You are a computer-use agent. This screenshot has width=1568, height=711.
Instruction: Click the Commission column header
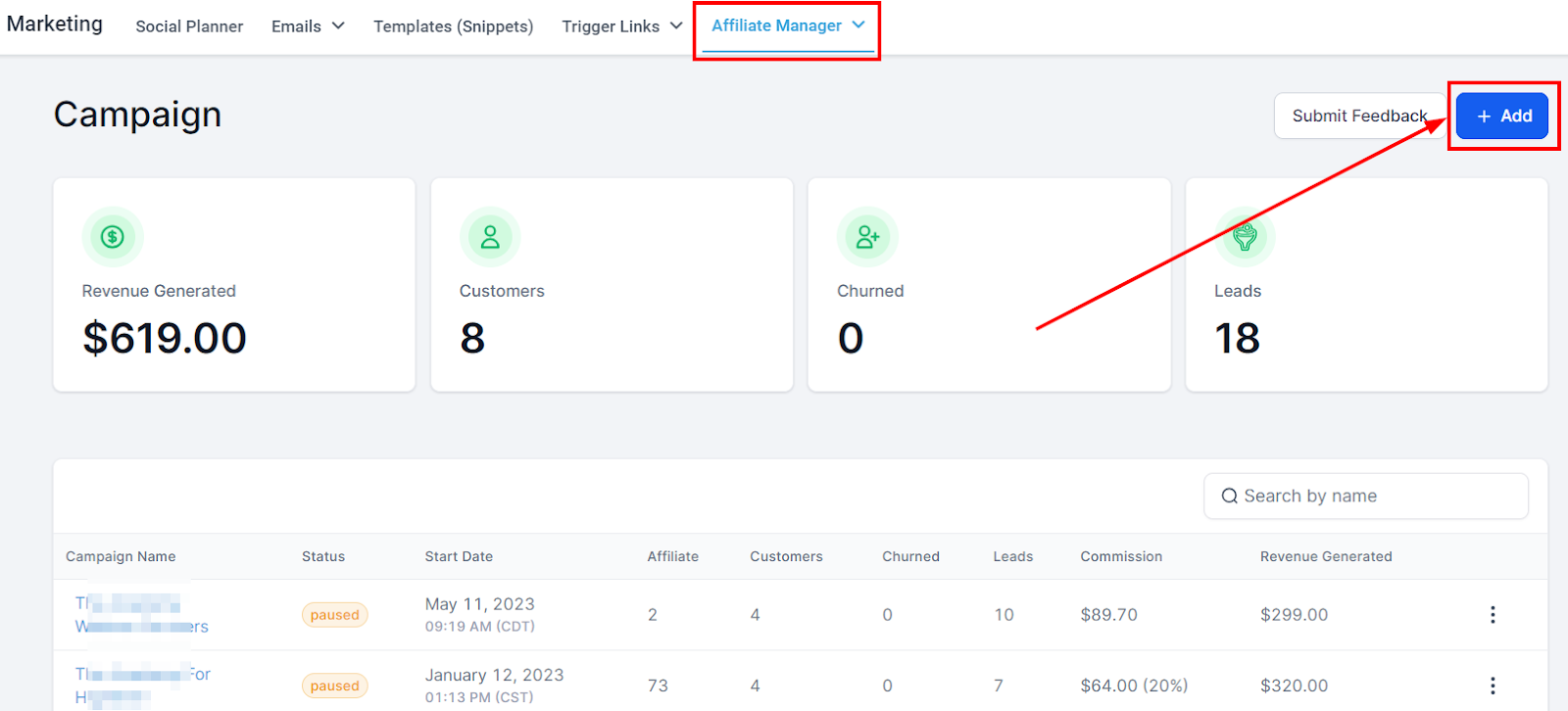point(1121,556)
